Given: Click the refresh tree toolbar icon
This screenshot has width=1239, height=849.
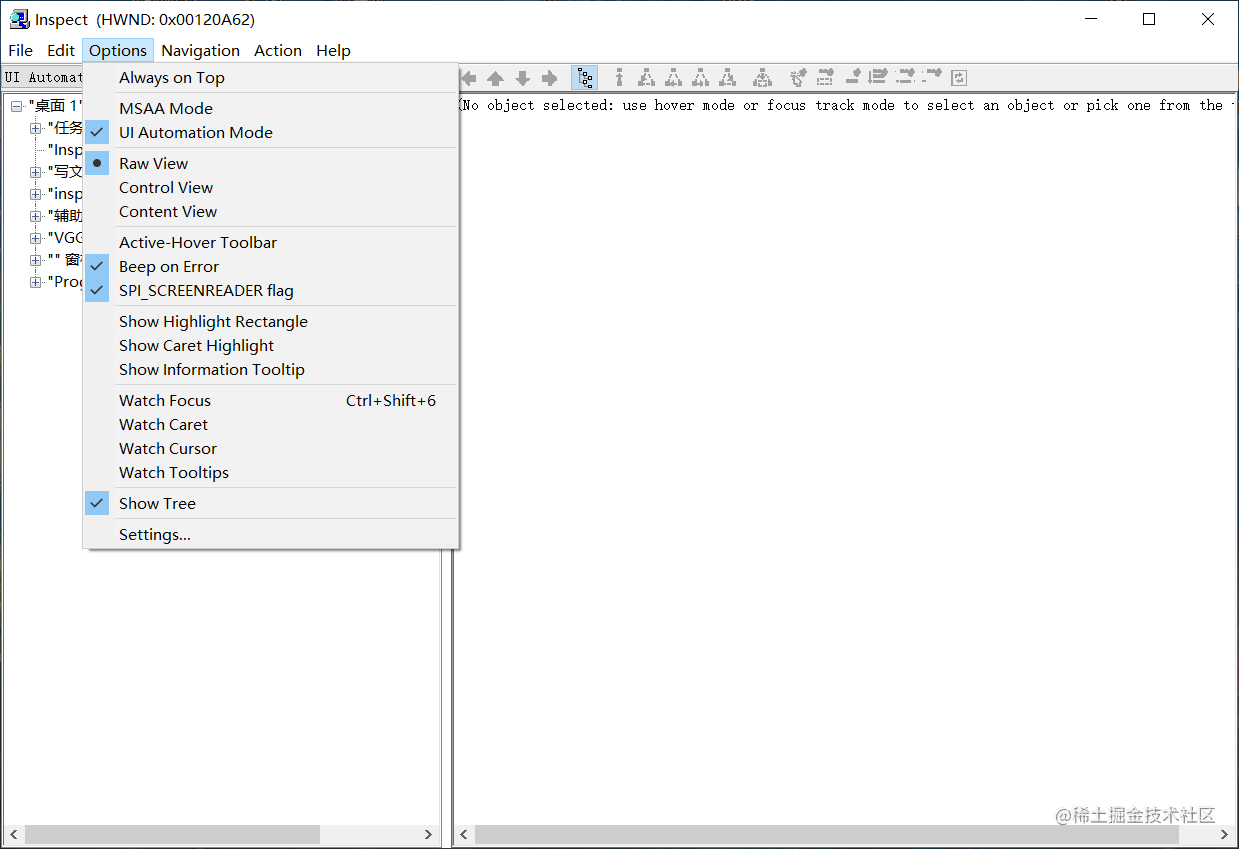Looking at the screenshot, I should click(x=958, y=77).
